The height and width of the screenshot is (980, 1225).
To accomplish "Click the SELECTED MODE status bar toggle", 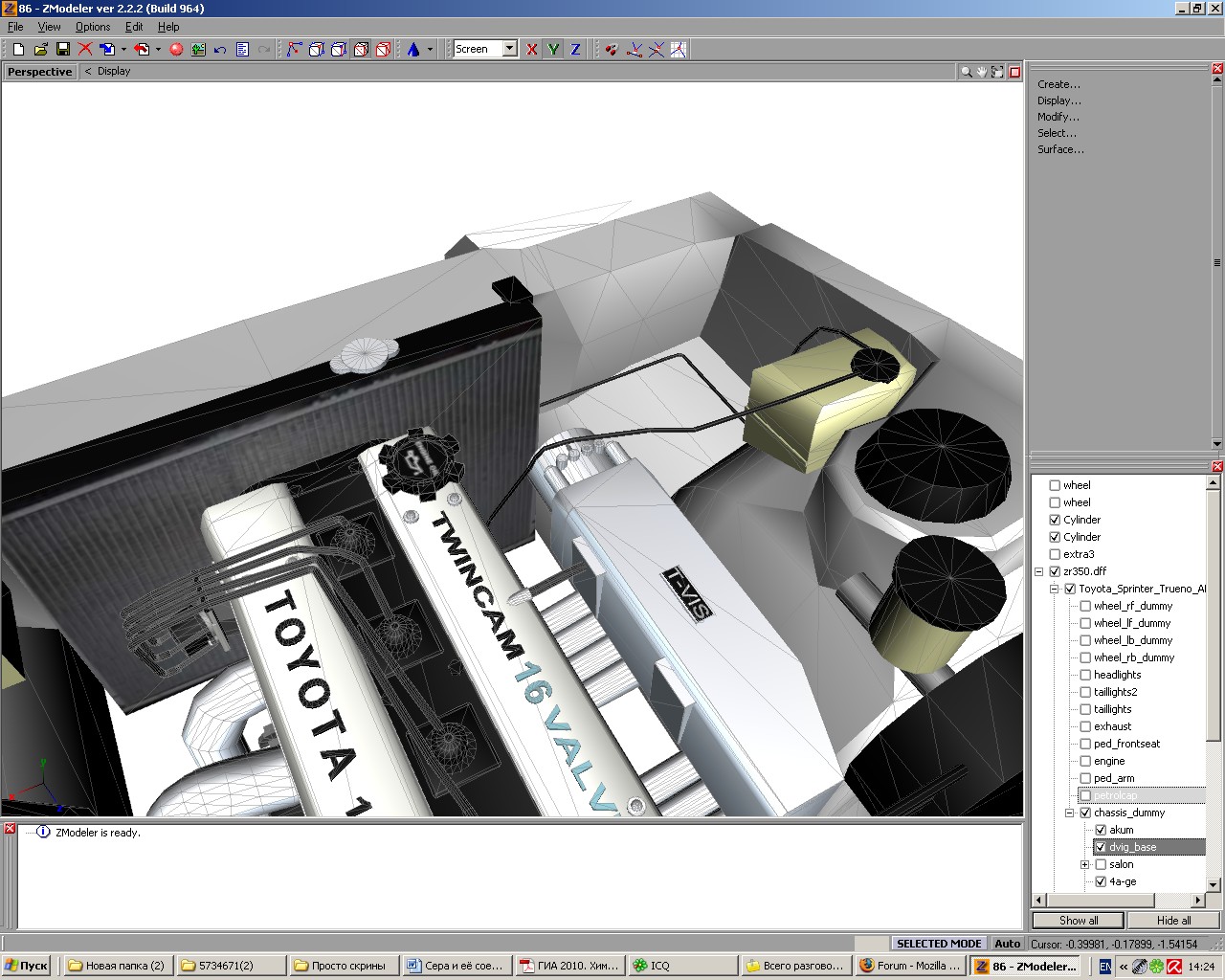I will tap(938, 944).
